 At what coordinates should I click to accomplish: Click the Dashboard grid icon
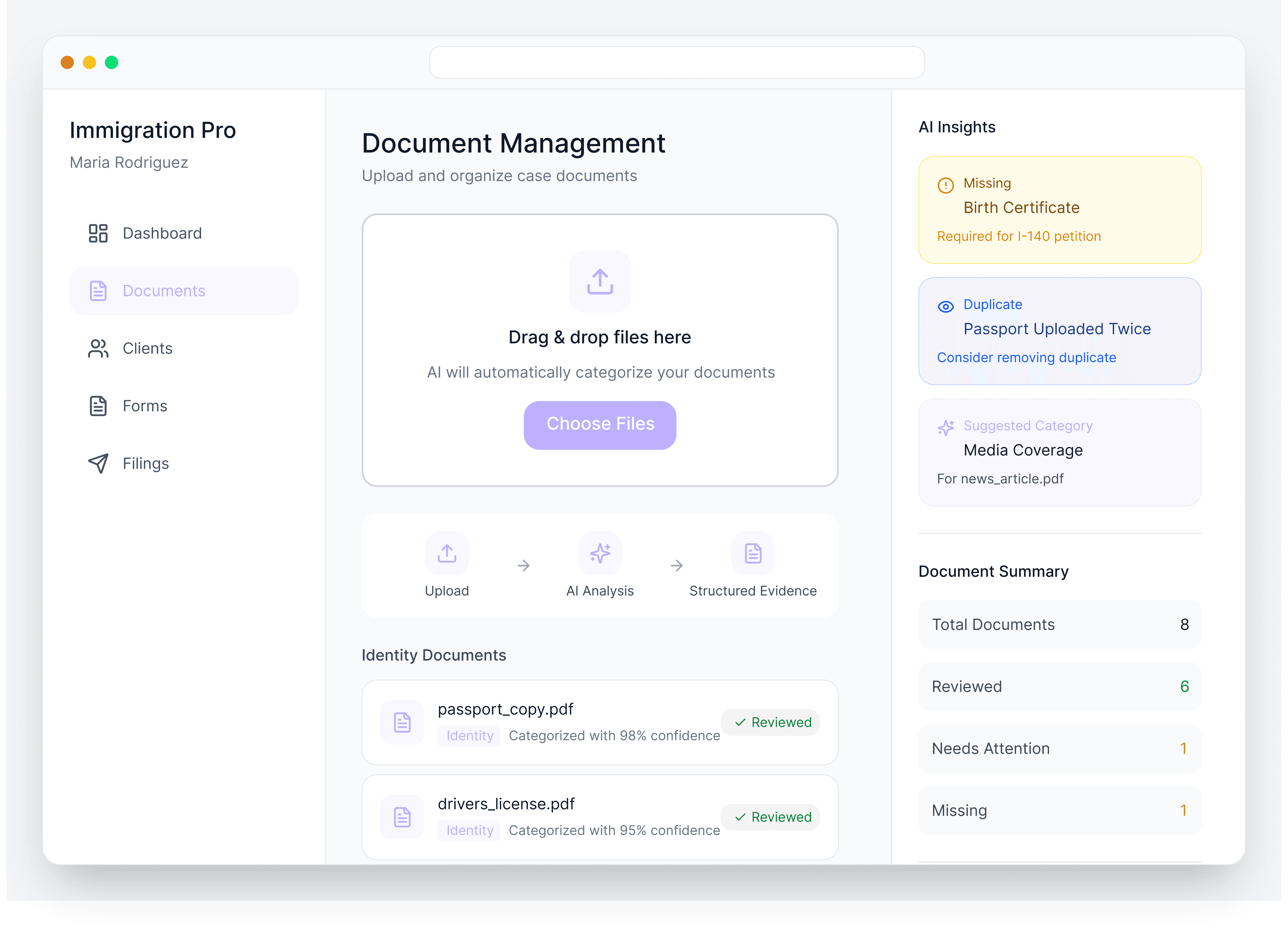coord(98,234)
